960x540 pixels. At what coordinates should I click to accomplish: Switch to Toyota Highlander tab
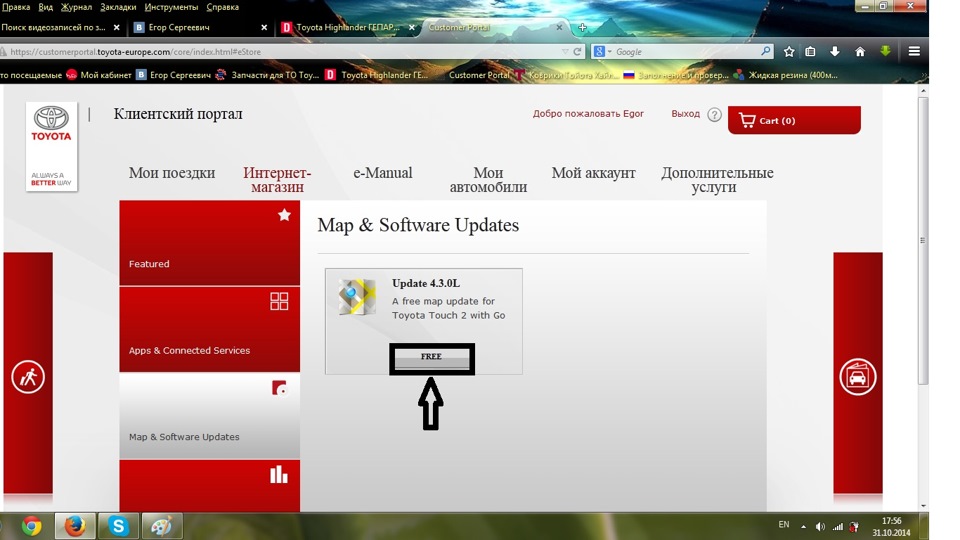347,28
